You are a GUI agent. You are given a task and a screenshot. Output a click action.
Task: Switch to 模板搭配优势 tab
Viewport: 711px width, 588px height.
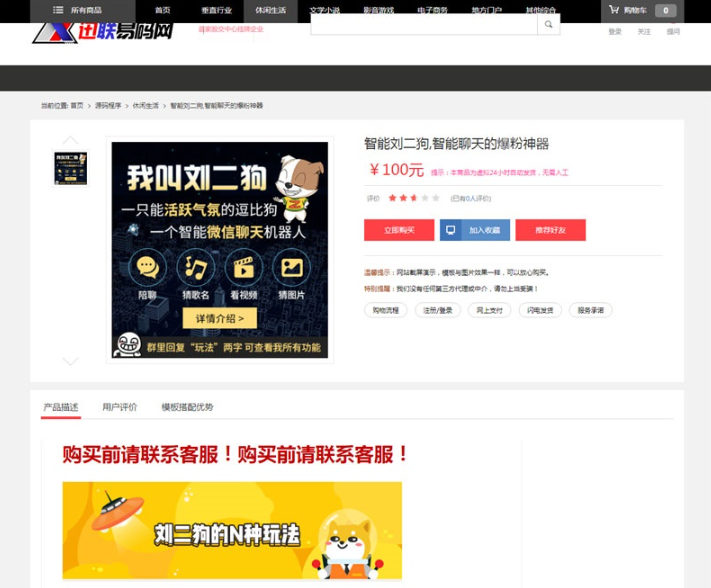click(187, 407)
